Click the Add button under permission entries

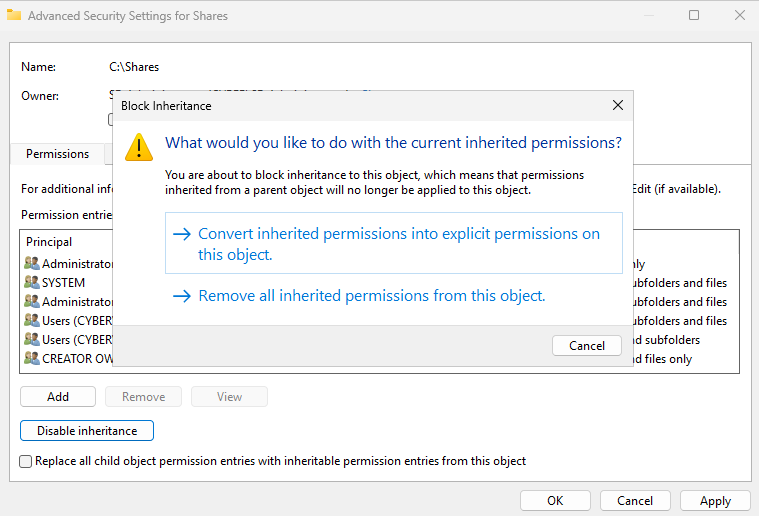tap(58, 397)
